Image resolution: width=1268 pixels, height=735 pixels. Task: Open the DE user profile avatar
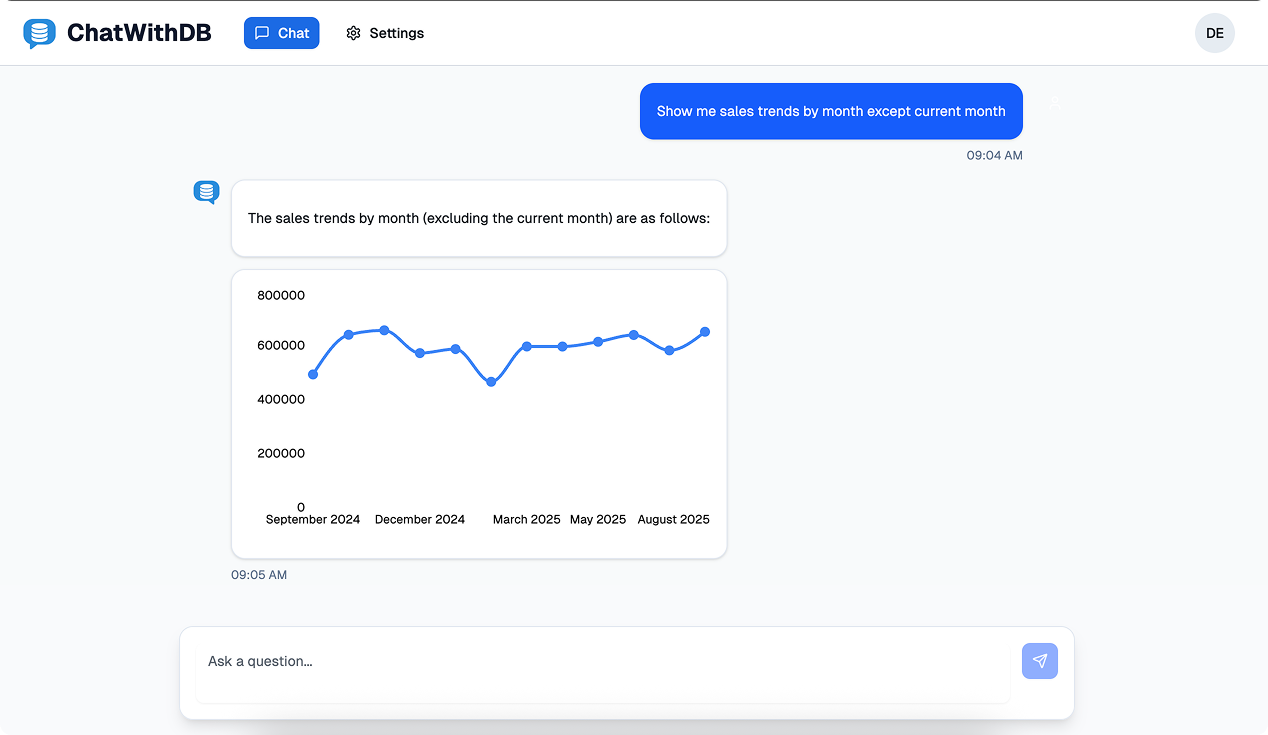1214,33
